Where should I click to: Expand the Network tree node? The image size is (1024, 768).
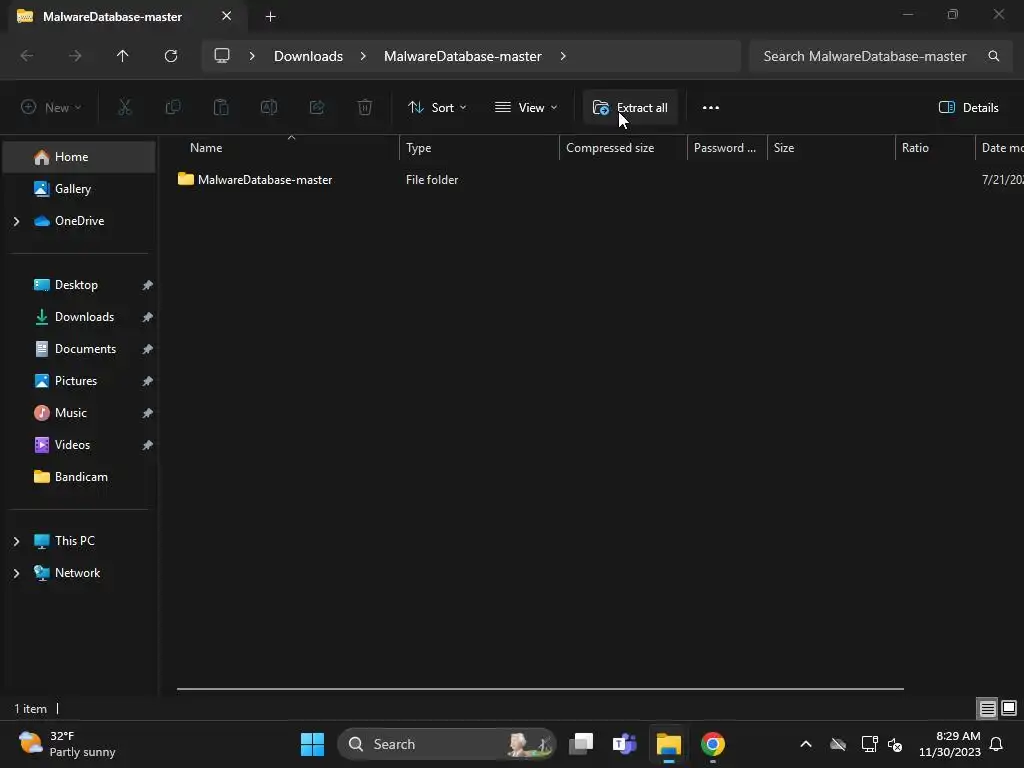click(x=16, y=573)
